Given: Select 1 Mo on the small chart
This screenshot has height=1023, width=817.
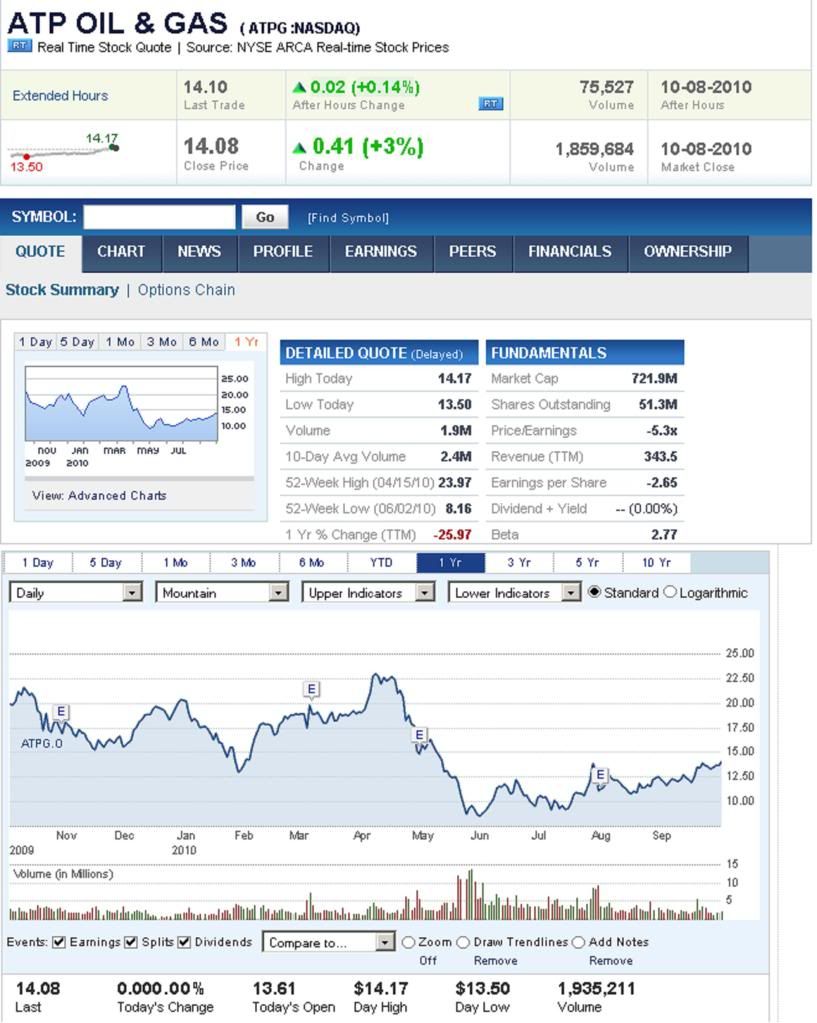Looking at the screenshot, I should [x=120, y=342].
